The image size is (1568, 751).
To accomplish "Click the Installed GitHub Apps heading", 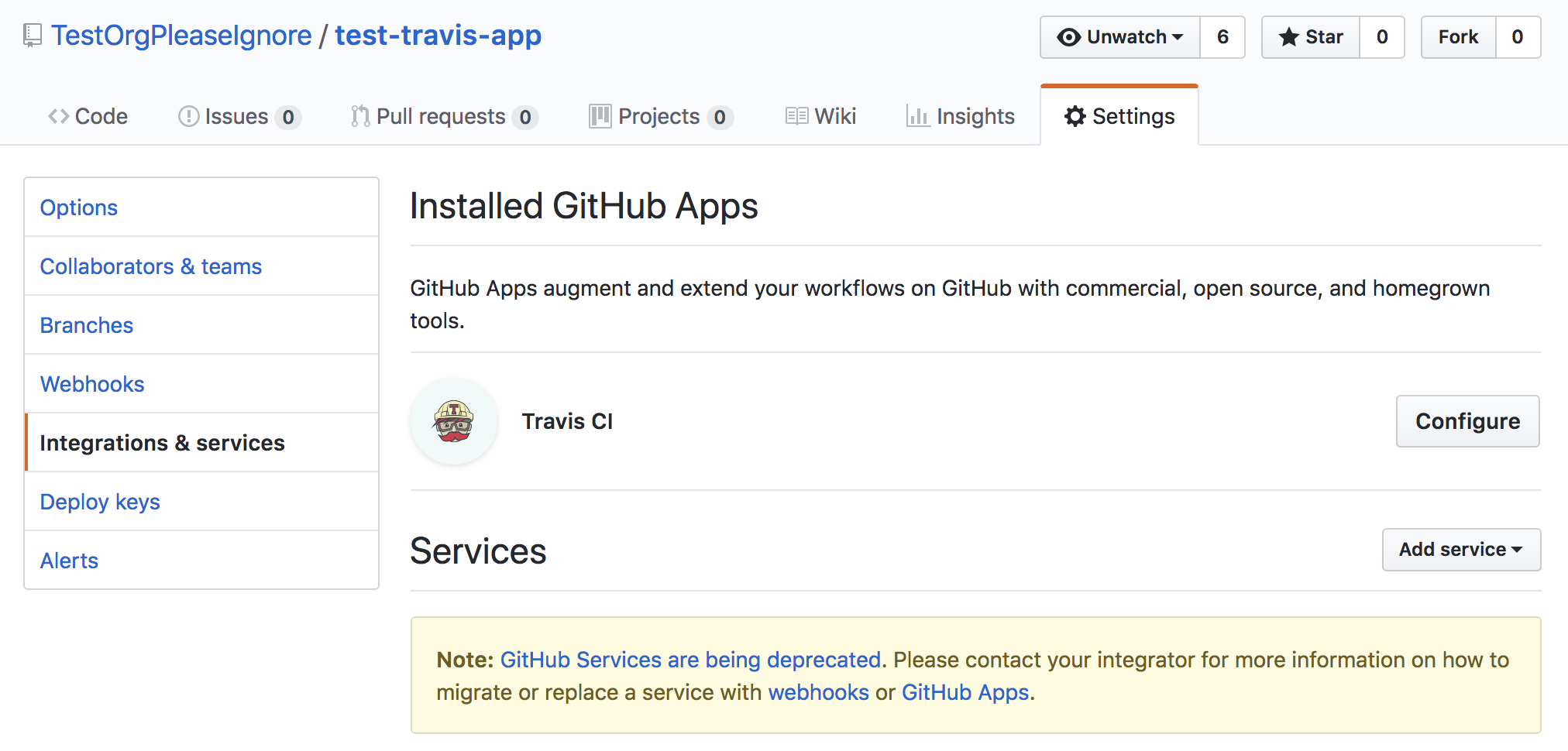I will [x=584, y=207].
